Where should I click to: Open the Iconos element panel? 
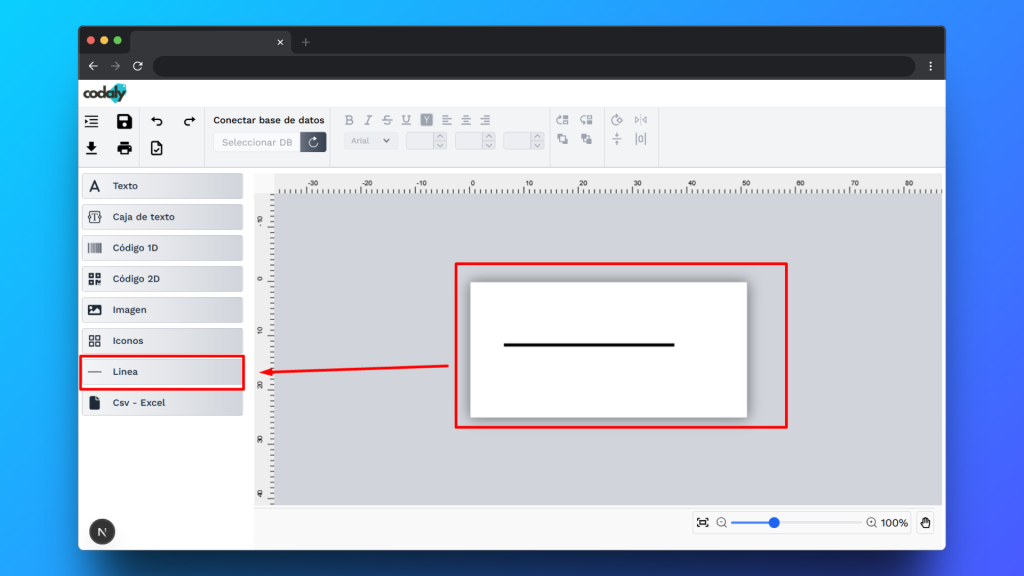pos(163,341)
